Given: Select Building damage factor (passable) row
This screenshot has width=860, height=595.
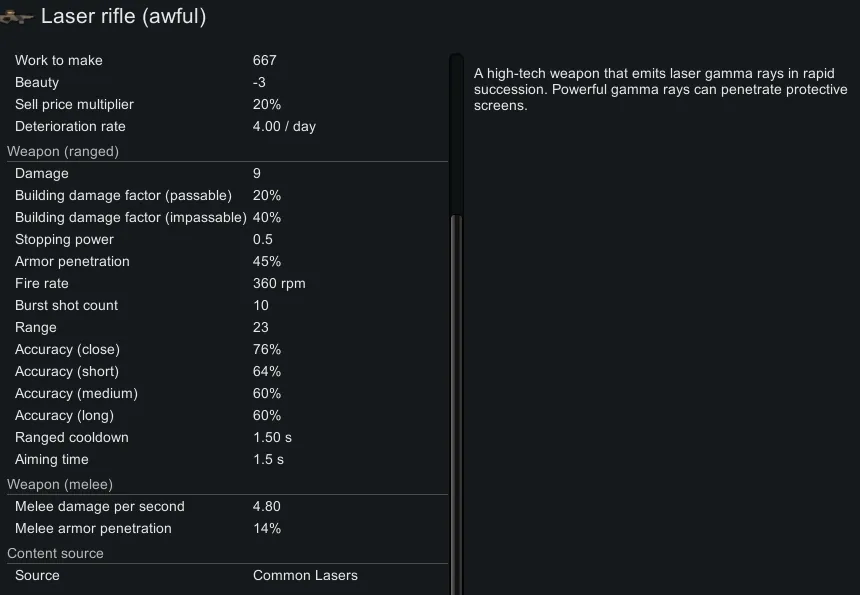Looking at the screenshot, I should tap(225, 196).
